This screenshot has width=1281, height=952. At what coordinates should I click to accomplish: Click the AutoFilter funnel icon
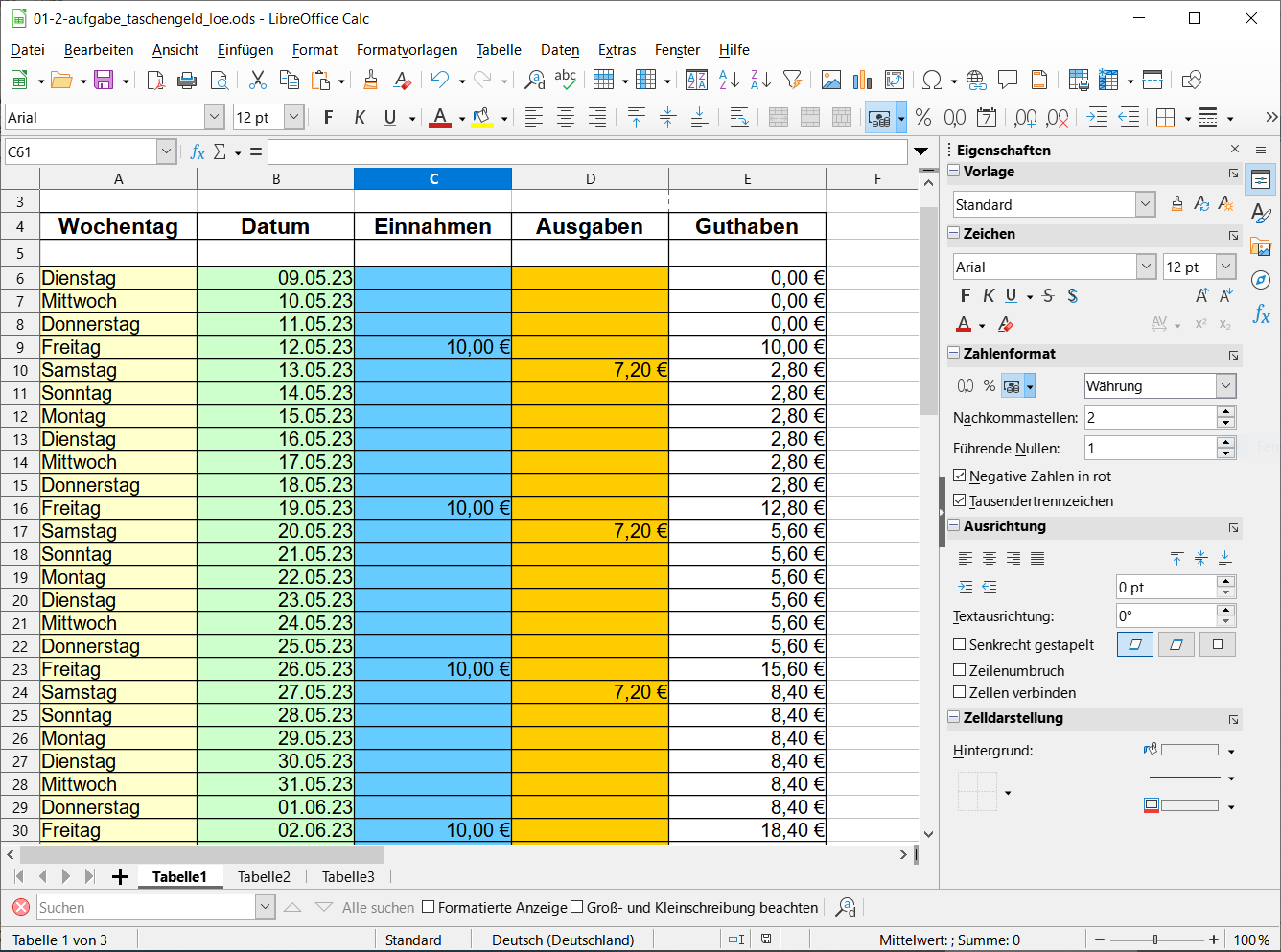pos(792,81)
